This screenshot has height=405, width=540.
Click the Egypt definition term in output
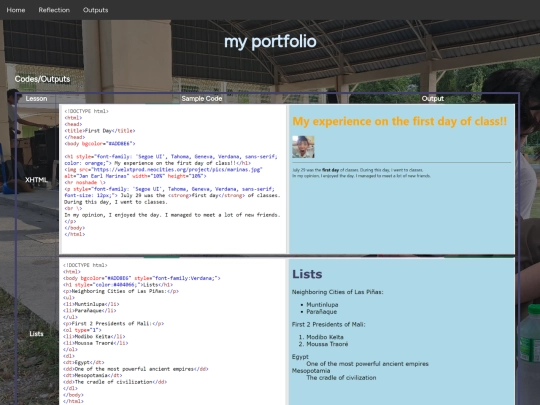click(x=300, y=357)
